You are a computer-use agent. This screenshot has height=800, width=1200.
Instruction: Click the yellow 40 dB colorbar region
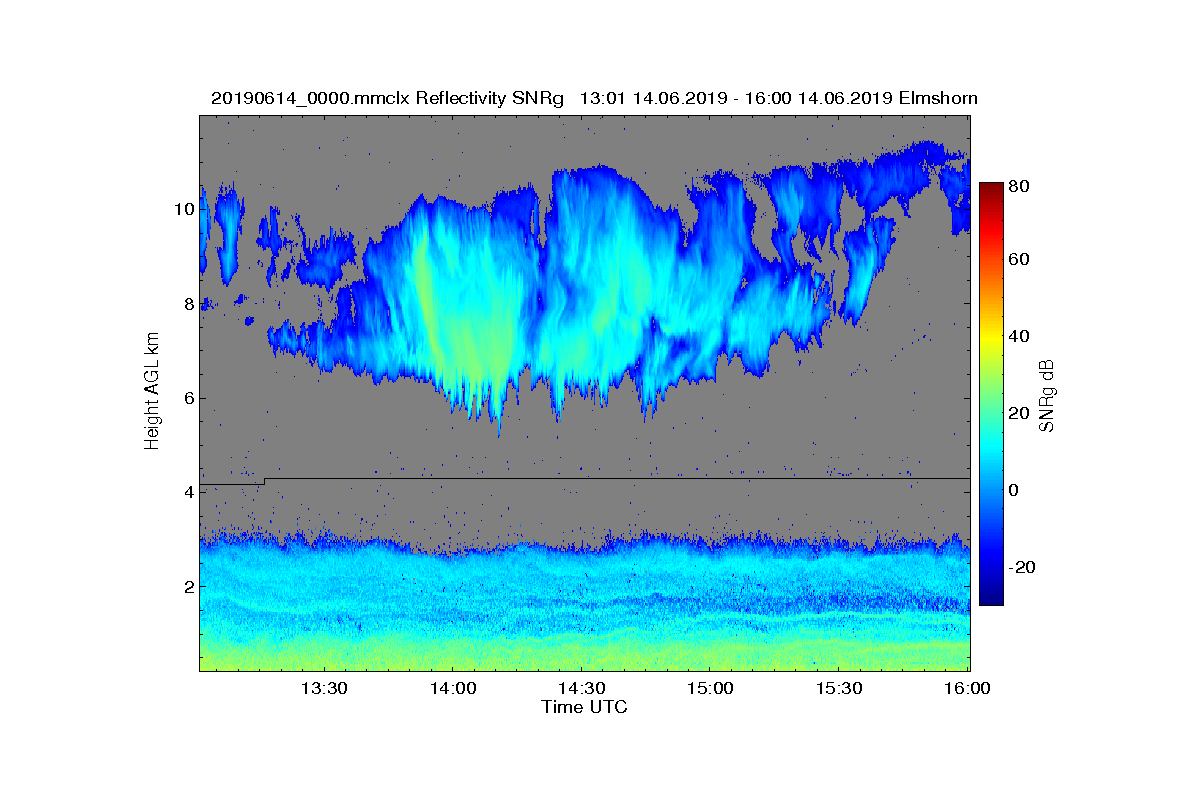991,336
